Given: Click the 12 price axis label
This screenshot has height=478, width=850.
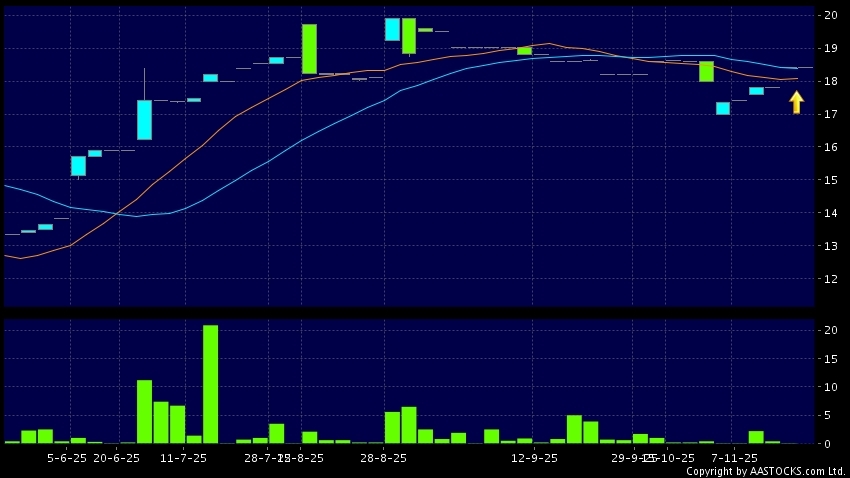Looking at the screenshot, I should 831,279.
